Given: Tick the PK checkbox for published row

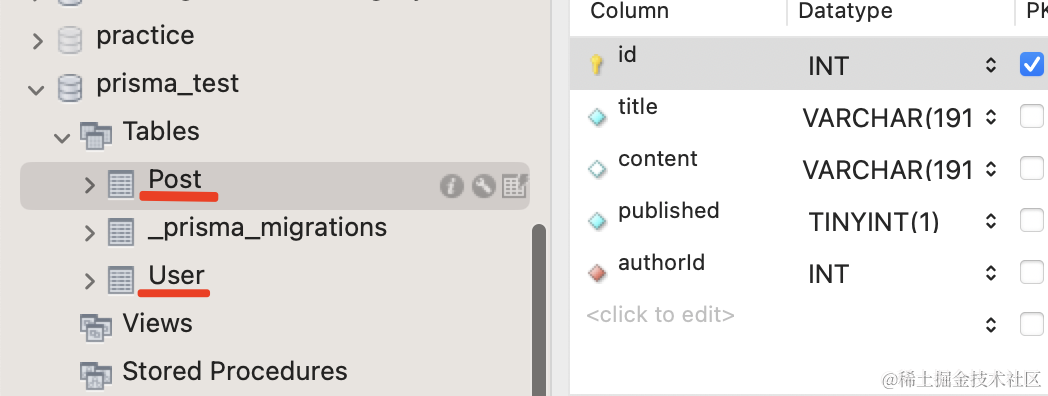Looking at the screenshot, I should [1031, 220].
